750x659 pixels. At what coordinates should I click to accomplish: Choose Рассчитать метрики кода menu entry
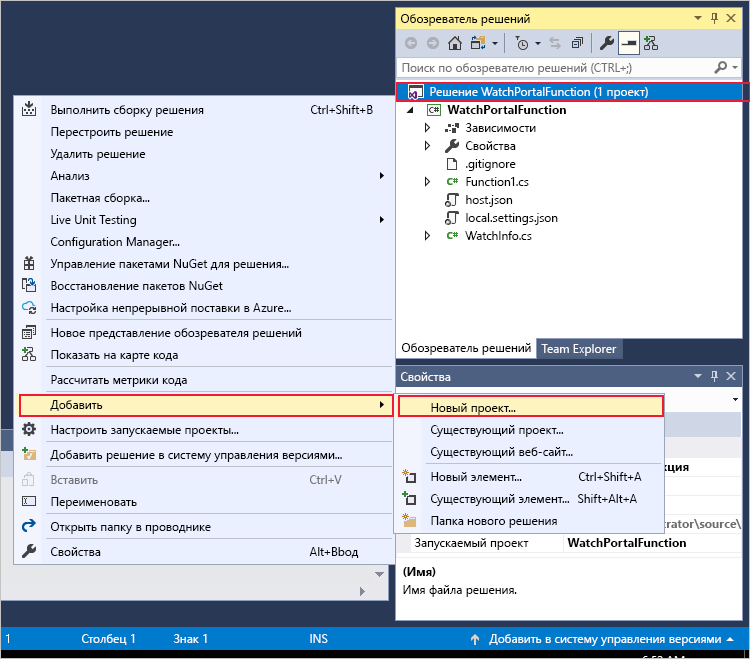[x=206, y=380]
